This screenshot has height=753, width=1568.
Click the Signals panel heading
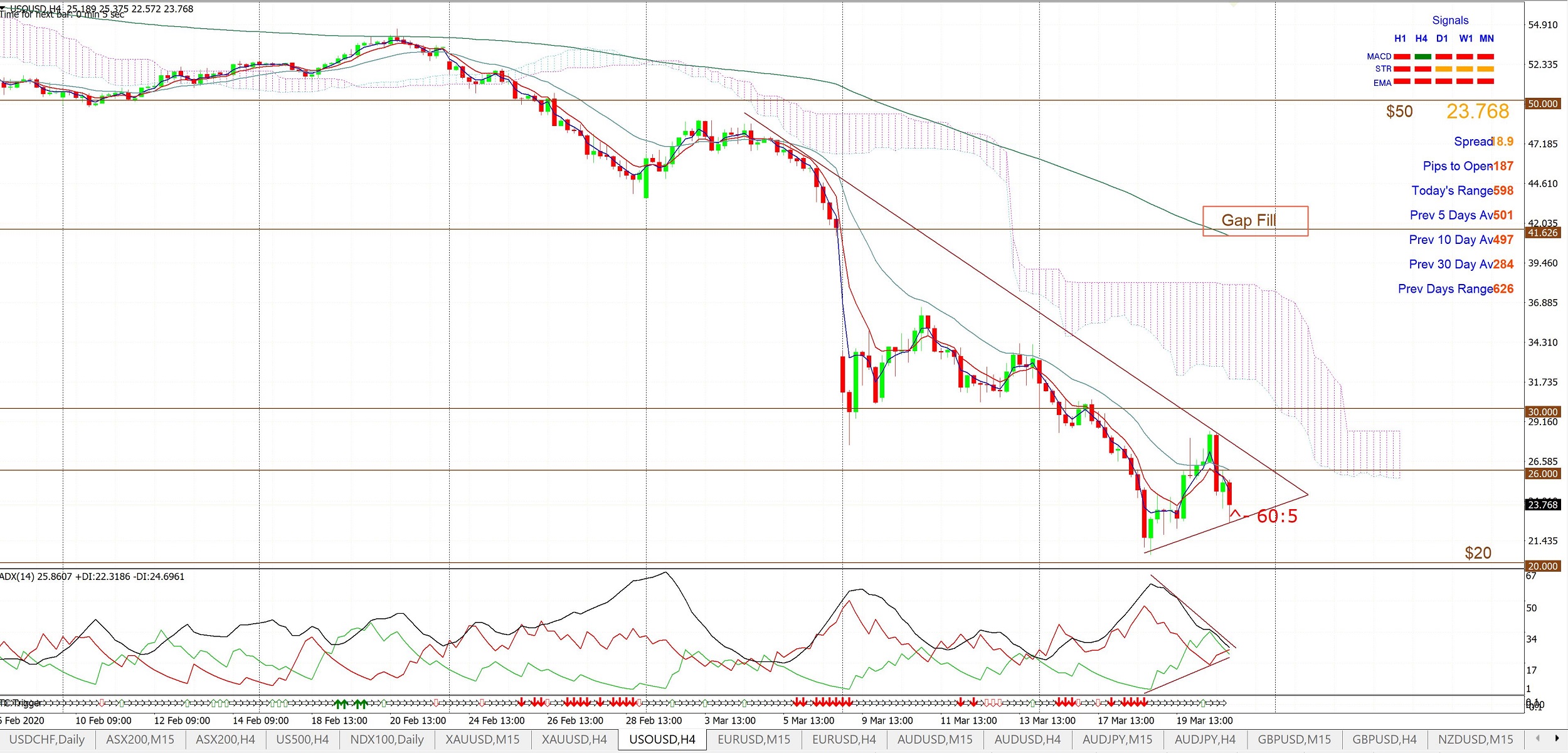click(x=1450, y=21)
